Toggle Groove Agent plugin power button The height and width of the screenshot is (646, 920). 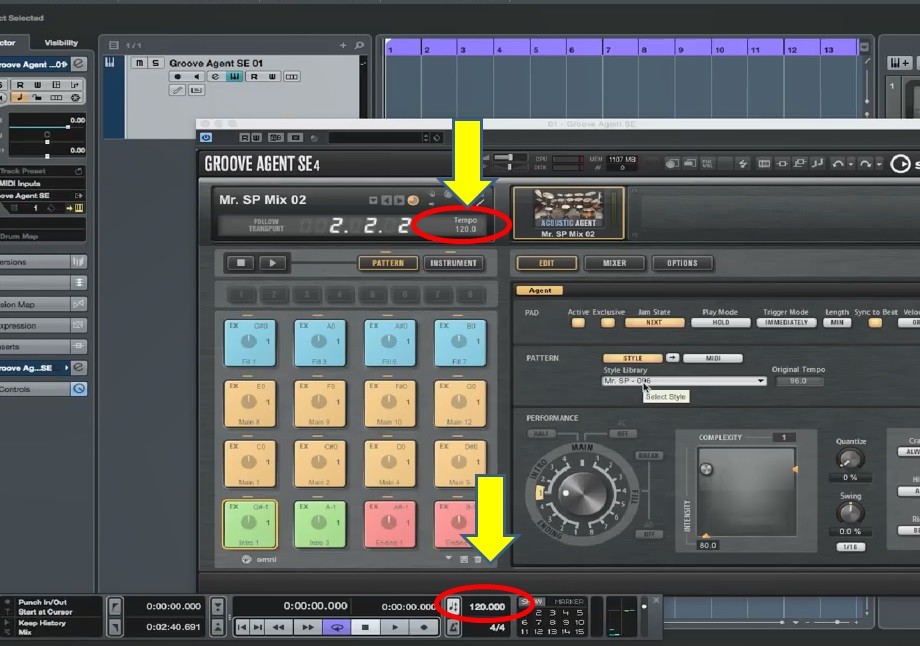[206, 137]
